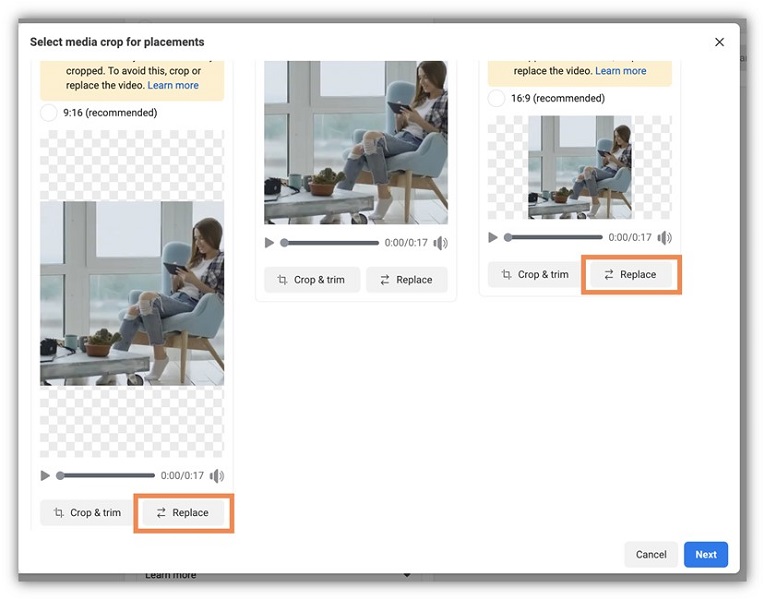The height and width of the screenshot is (600, 765).
Task: Expand the dropdown arrow behind the dialog
Action: (407, 576)
